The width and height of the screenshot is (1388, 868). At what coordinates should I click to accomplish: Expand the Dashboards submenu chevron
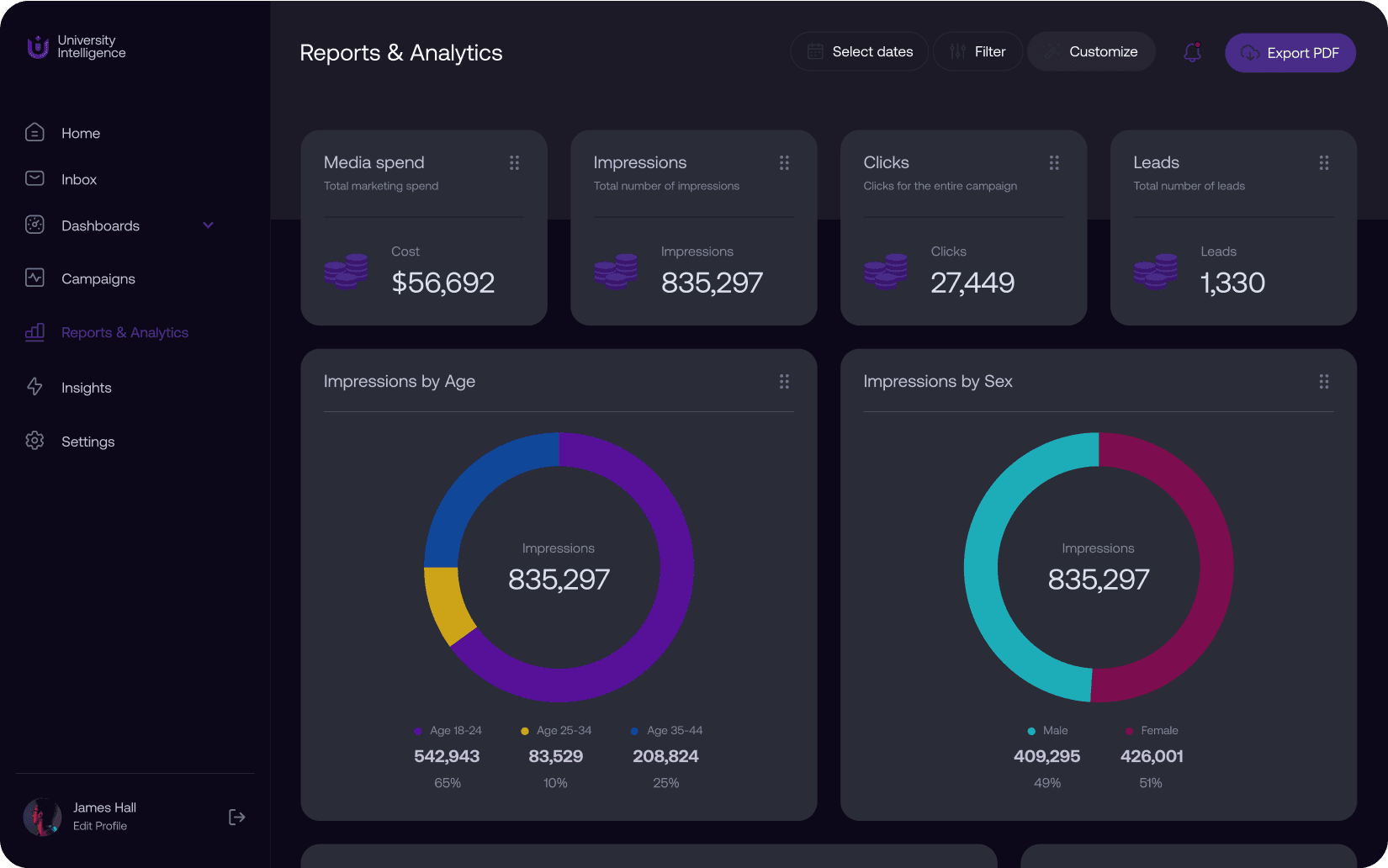pyautogui.click(x=208, y=225)
